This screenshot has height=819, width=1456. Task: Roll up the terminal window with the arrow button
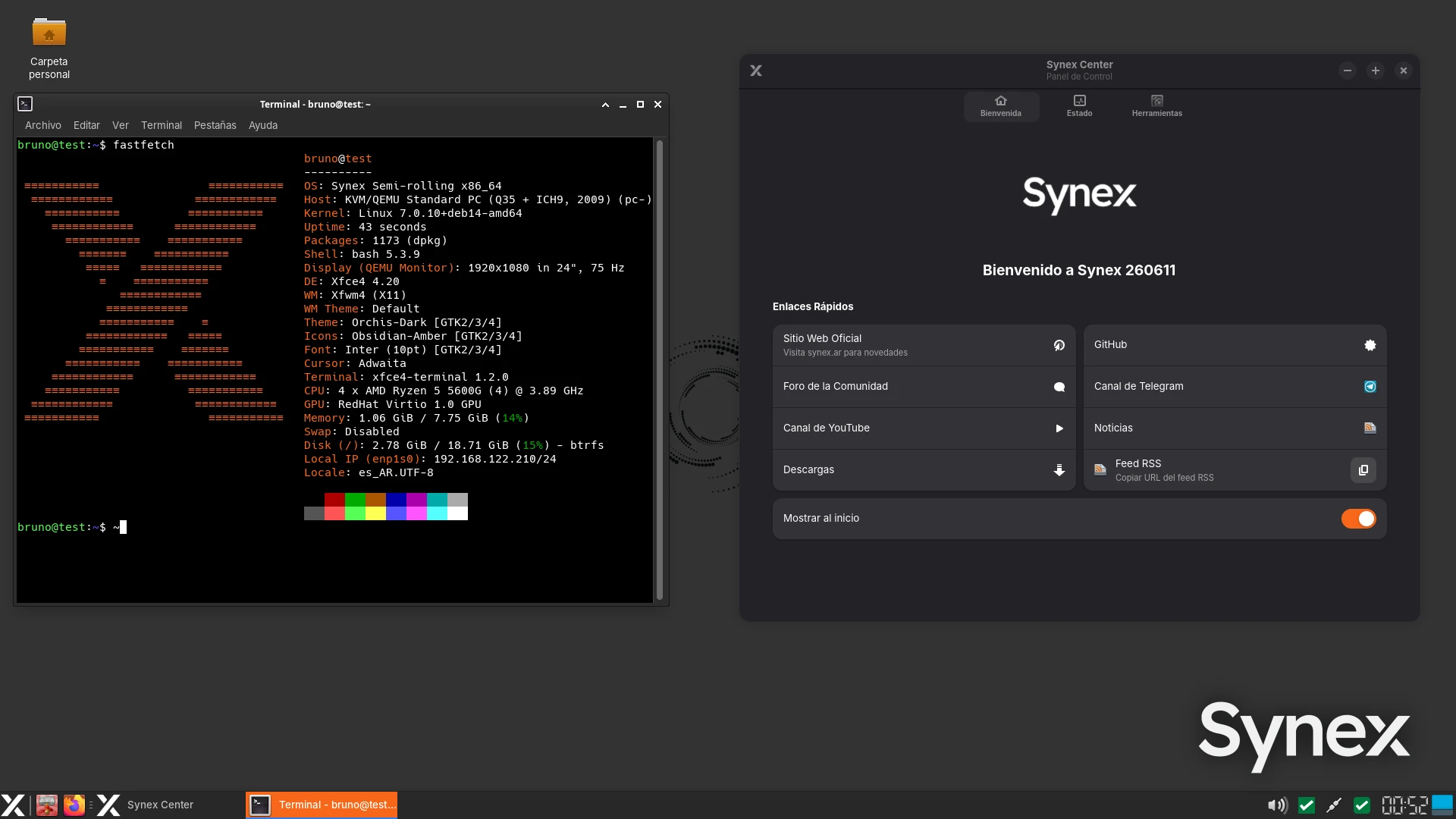605,105
